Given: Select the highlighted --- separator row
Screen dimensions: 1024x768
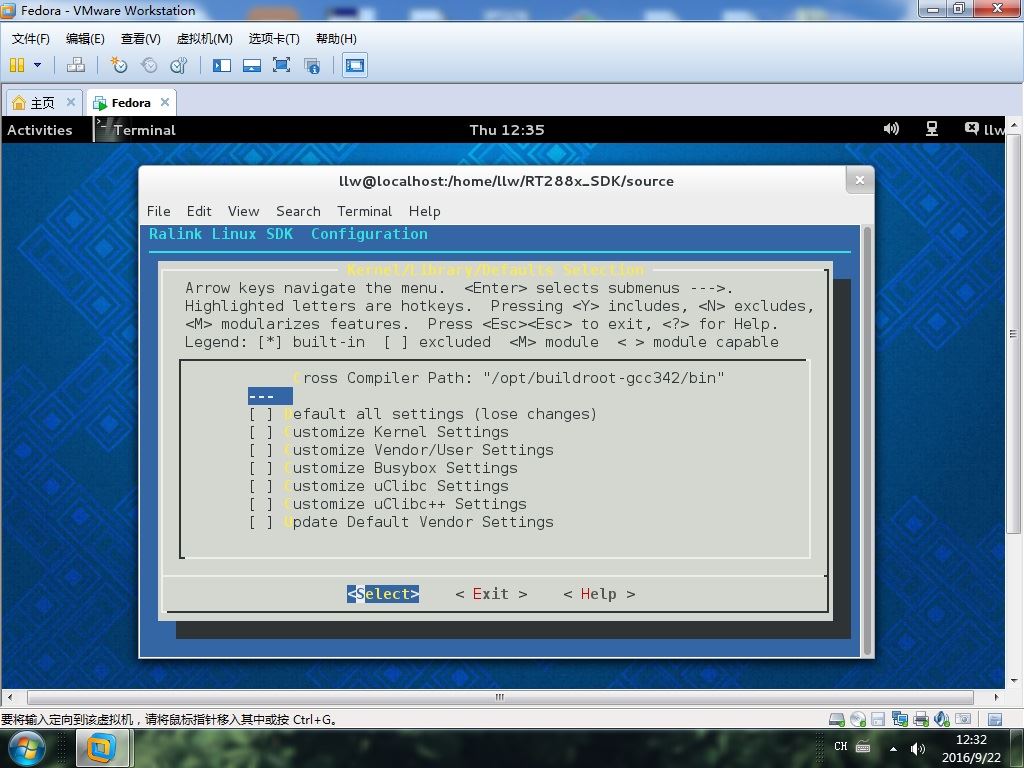Looking at the screenshot, I should click(x=270, y=396).
